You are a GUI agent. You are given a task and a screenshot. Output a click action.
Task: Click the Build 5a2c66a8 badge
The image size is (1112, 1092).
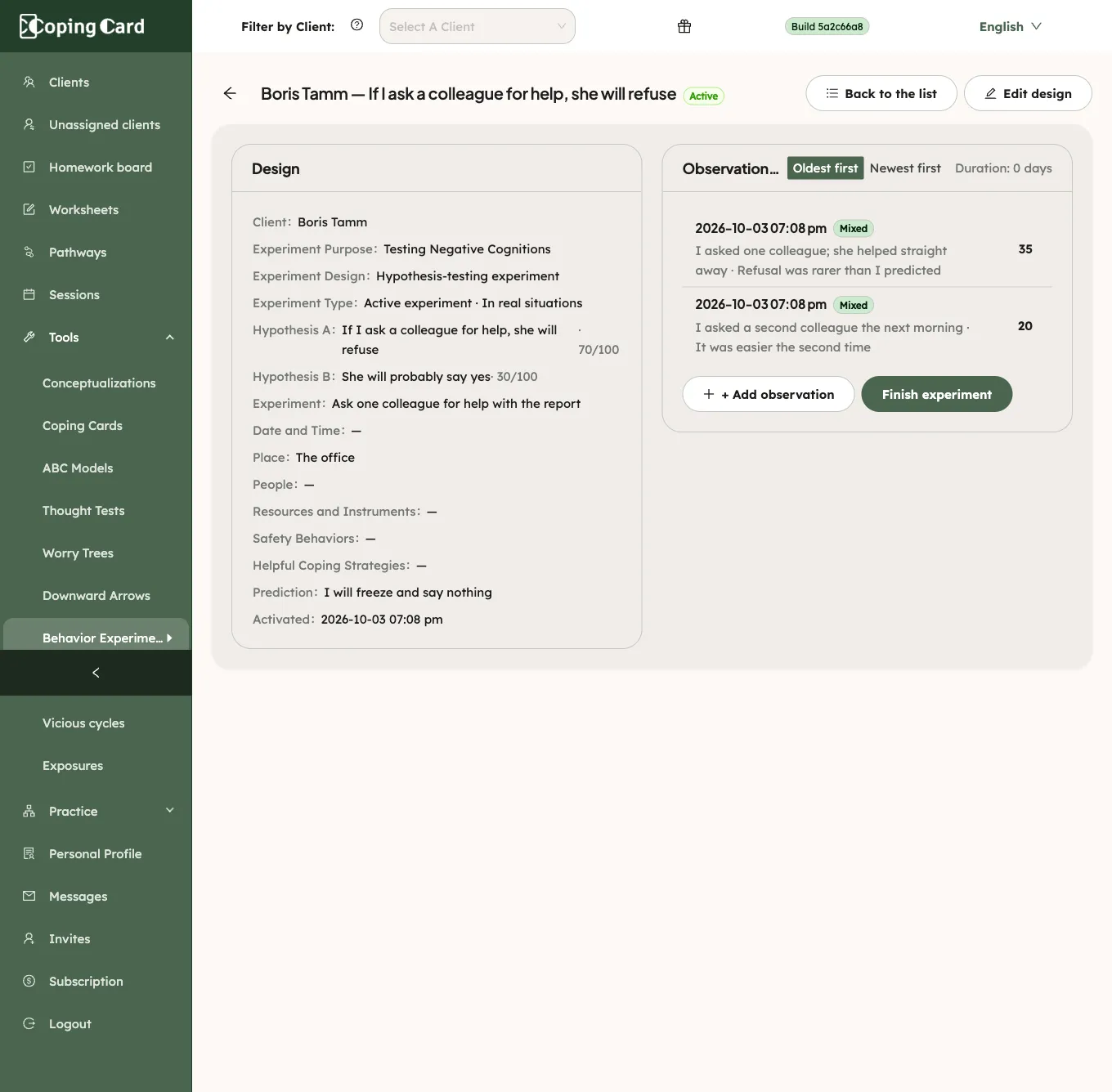(x=827, y=26)
